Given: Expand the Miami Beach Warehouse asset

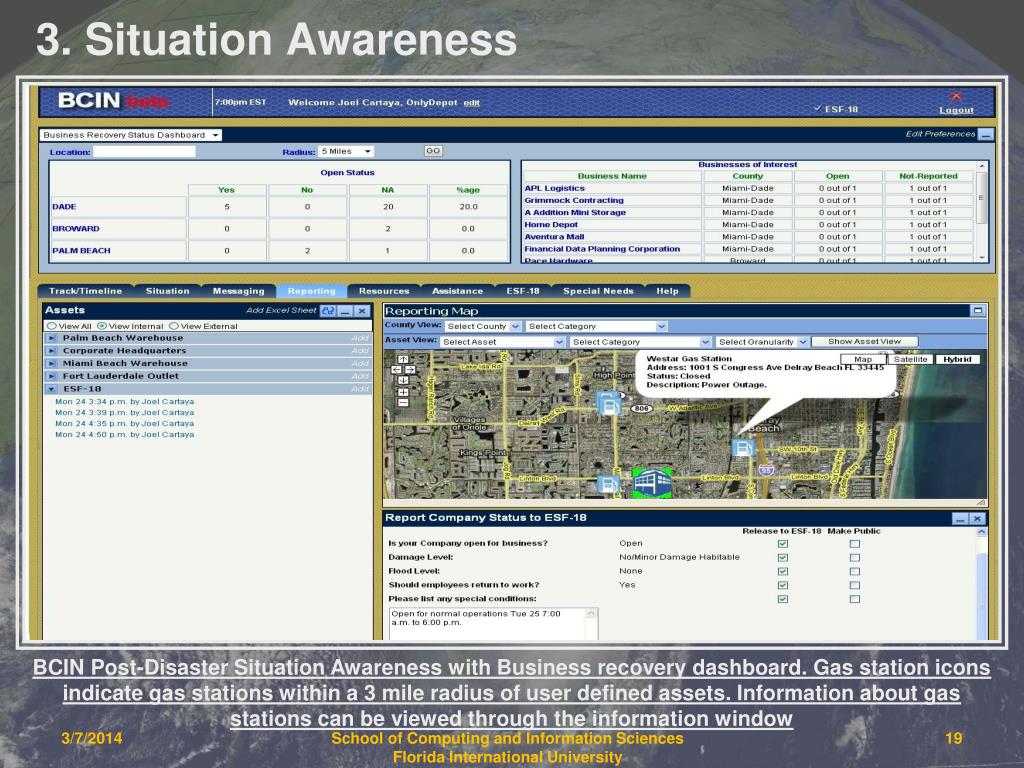Looking at the screenshot, I should 52,364.
